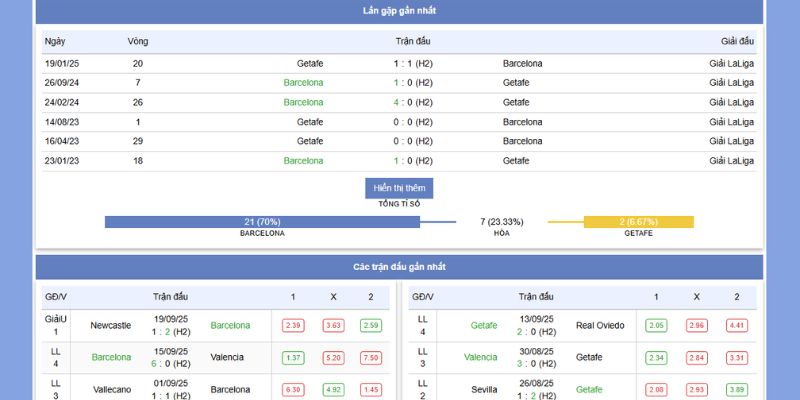Click odds 3.63 for Newcastle vs Barcelona
This screenshot has width=800, height=400.
(x=333, y=326)
